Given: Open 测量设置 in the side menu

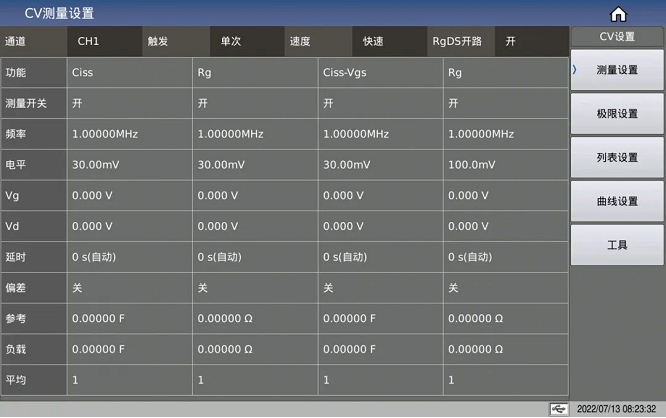Looking at the screenshot, I should pos(617,70).
